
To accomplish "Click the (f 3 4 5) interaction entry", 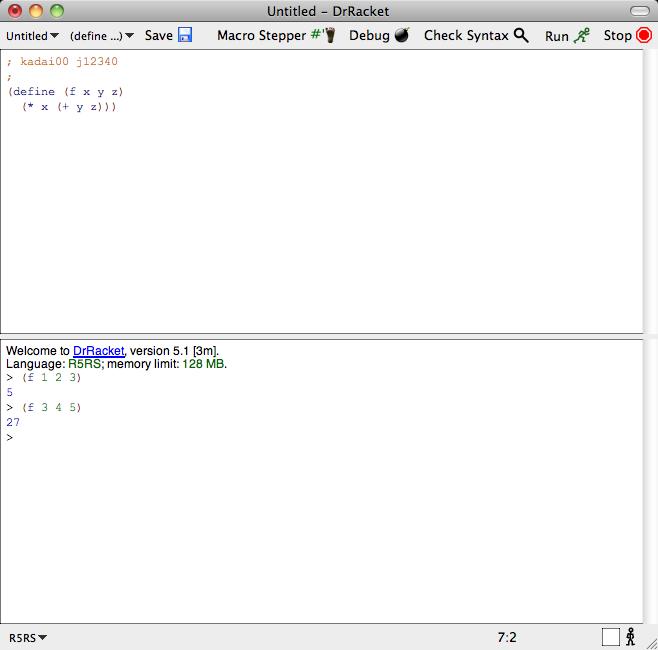I will [51, 407].
